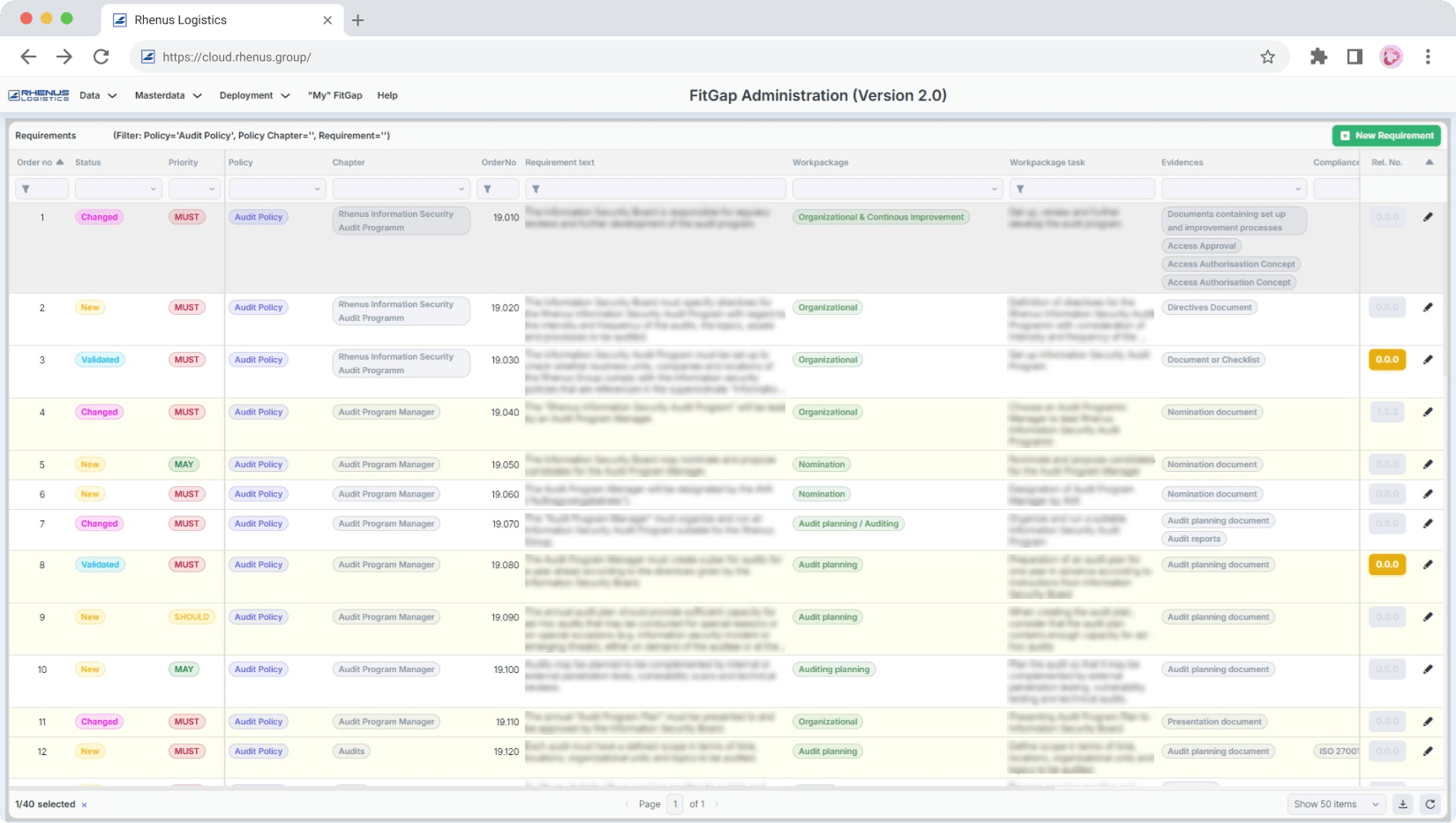Open the browser profile avatar
The height and width of the screenshot is (823, 1456).
coord(1392,56)
